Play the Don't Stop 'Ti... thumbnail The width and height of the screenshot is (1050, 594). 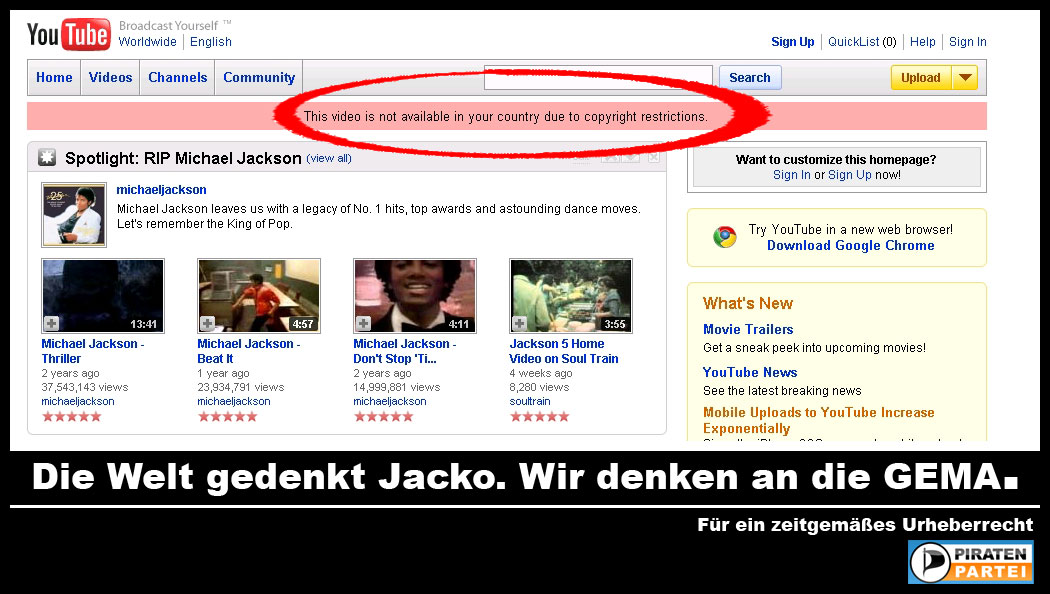pyautogui.click(x=415, y=295)
